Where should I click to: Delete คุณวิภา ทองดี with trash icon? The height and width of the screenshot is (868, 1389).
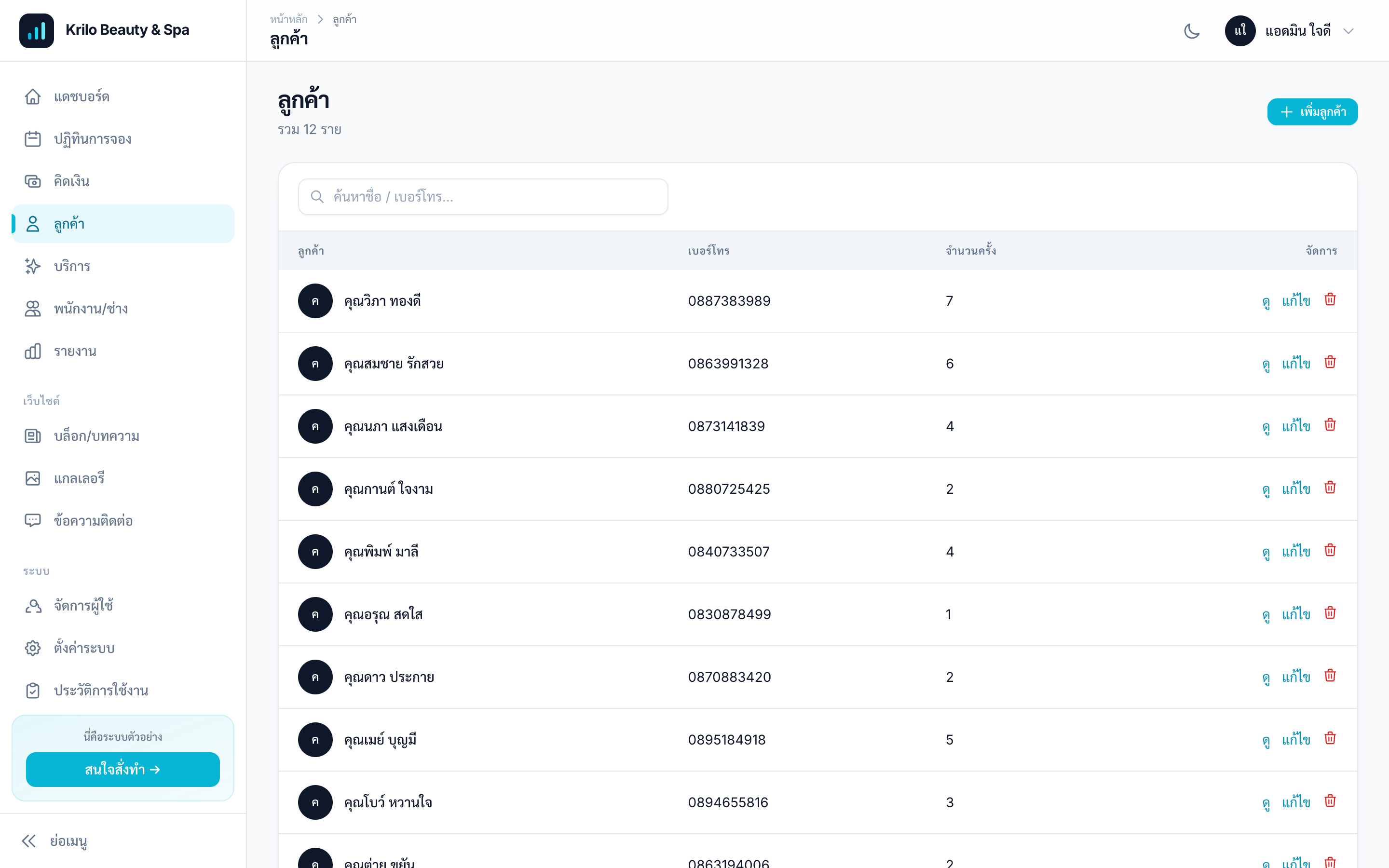coord(1330,299)
